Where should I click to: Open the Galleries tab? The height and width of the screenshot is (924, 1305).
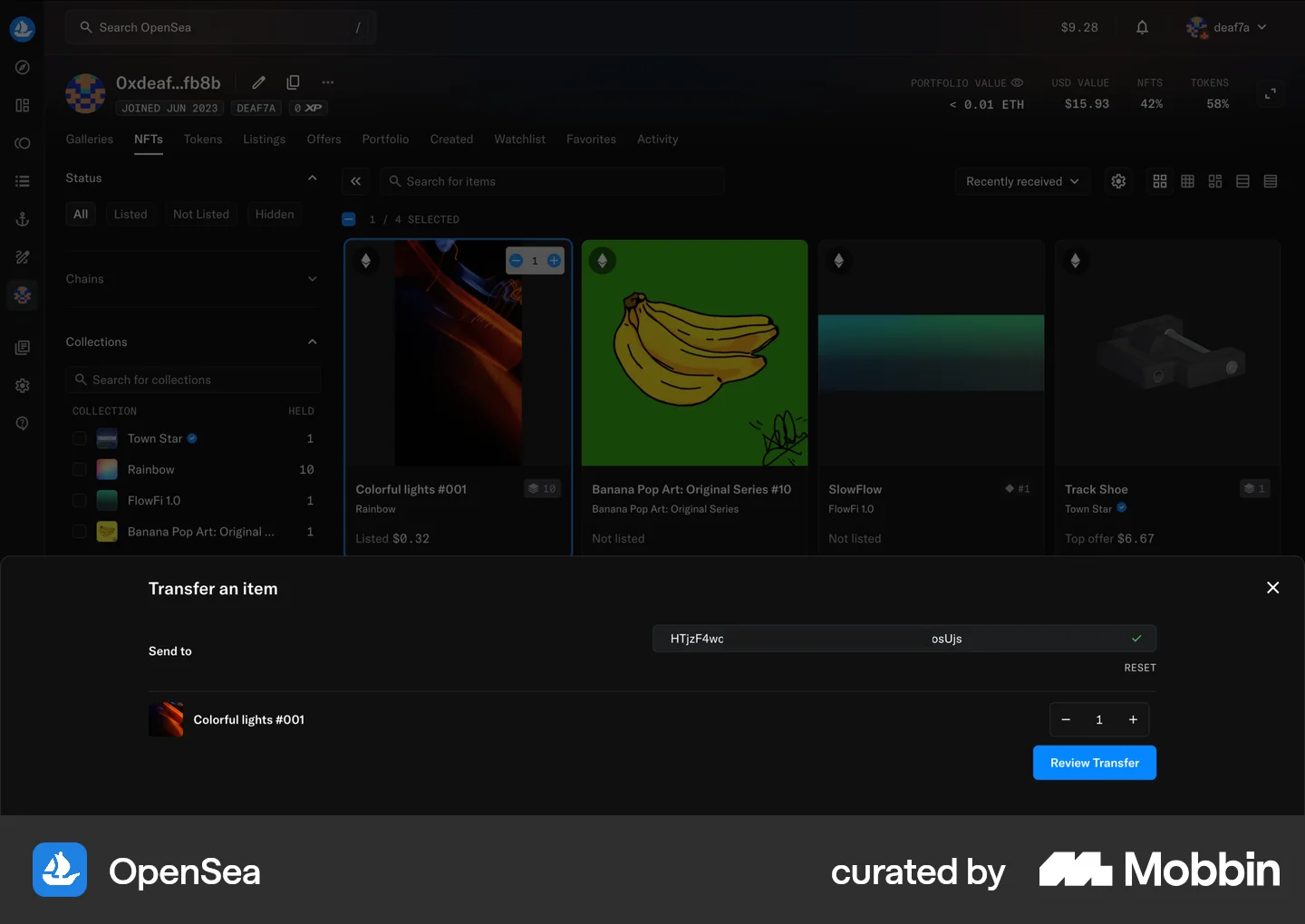(90, 140)
